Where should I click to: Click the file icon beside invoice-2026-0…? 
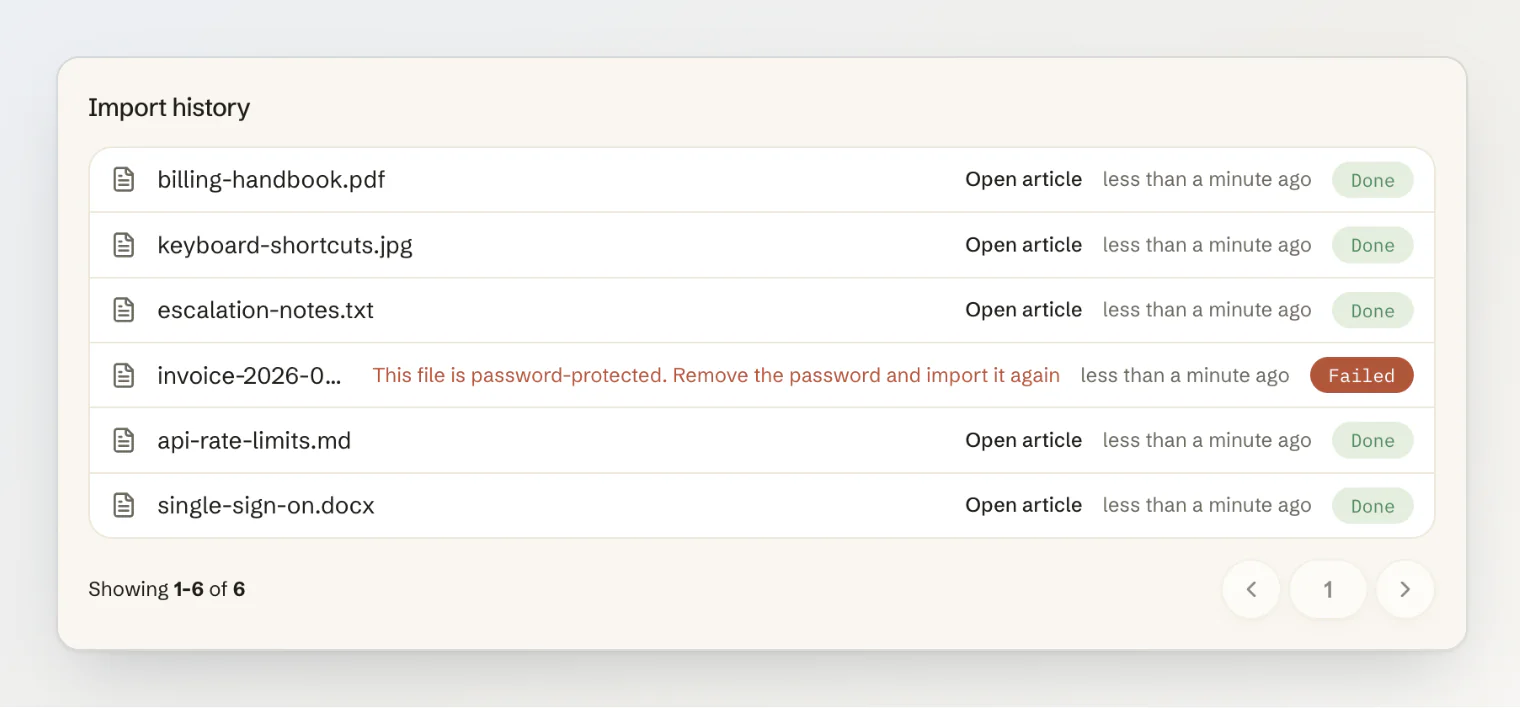(123, 375)
